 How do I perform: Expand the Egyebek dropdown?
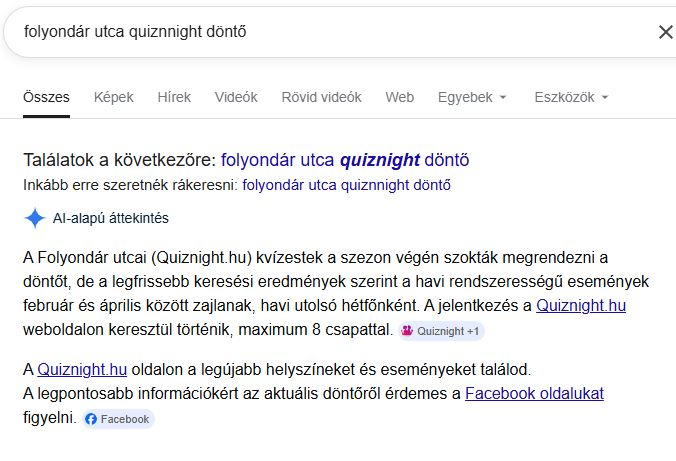point(472,97)
